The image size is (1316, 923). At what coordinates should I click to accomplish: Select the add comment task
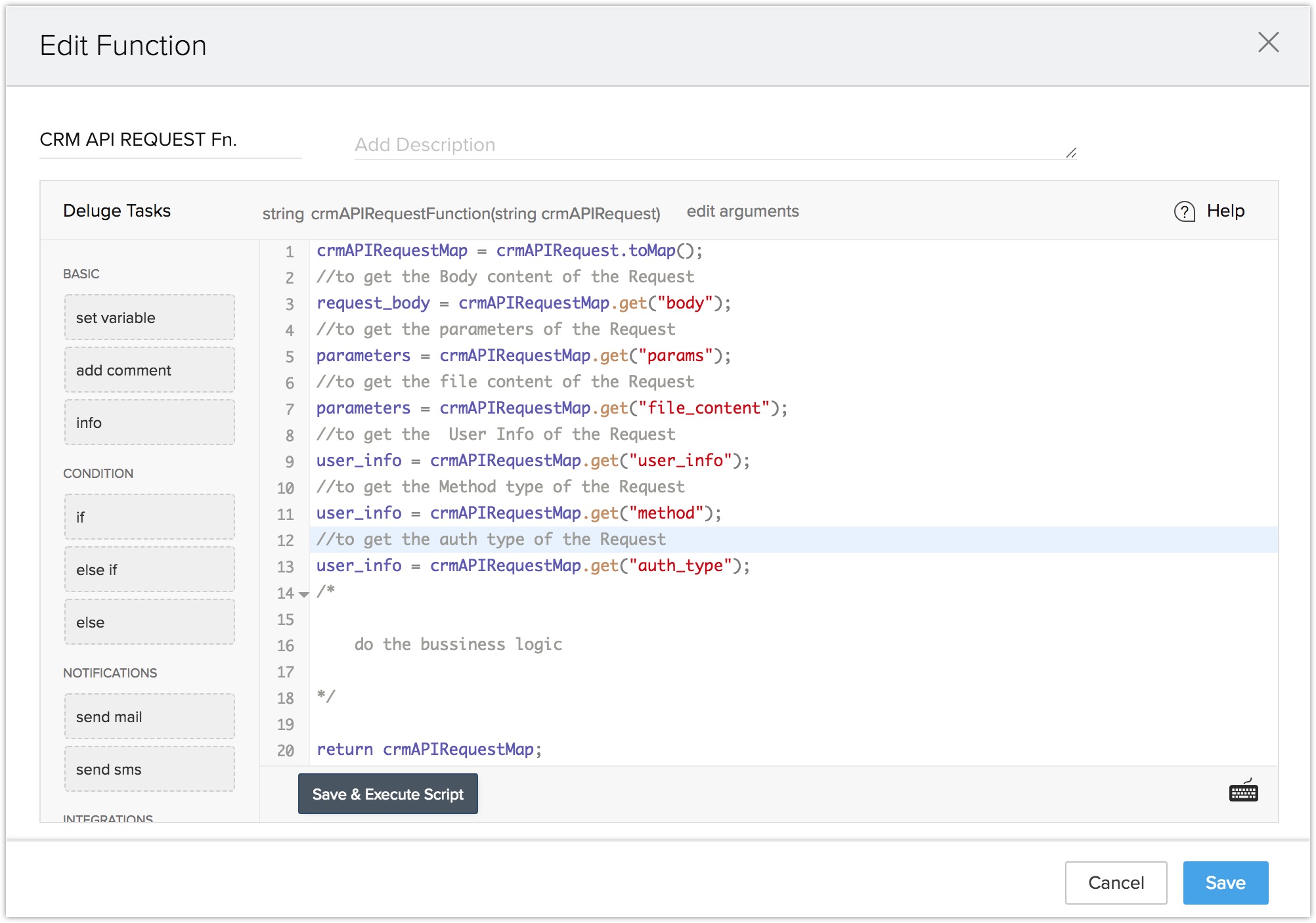click(x=149, y=370)
